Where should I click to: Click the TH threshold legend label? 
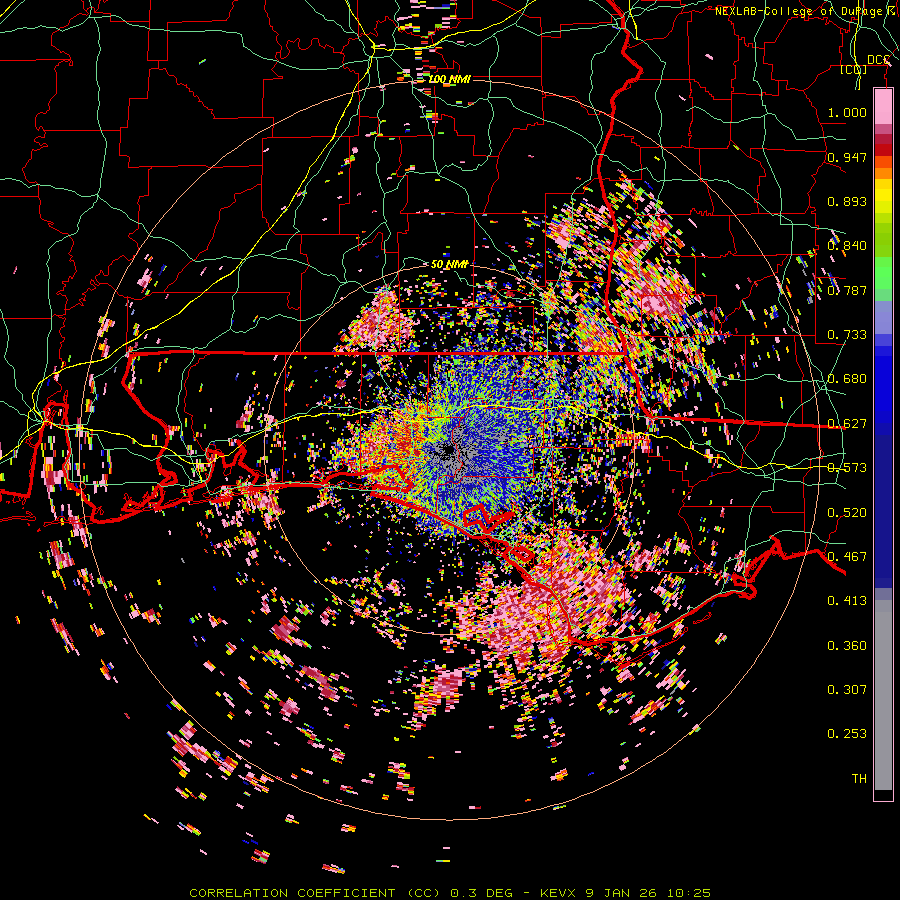coord(859,779)
